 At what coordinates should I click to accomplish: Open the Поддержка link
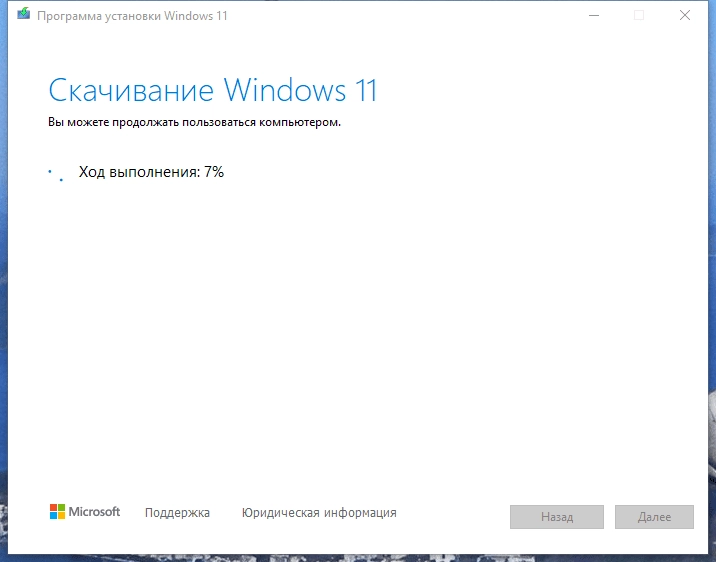(177, 513)
